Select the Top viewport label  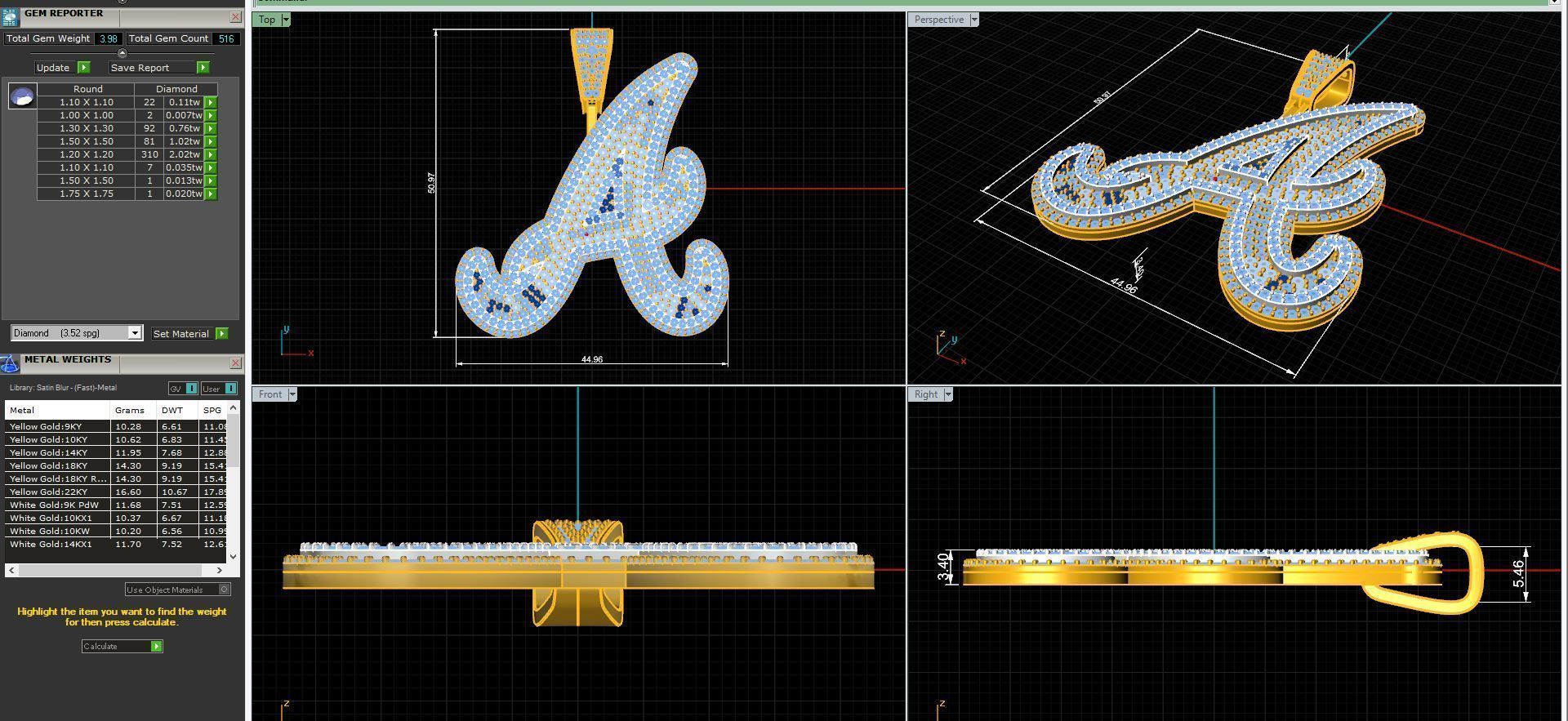(x=267, y=20)
